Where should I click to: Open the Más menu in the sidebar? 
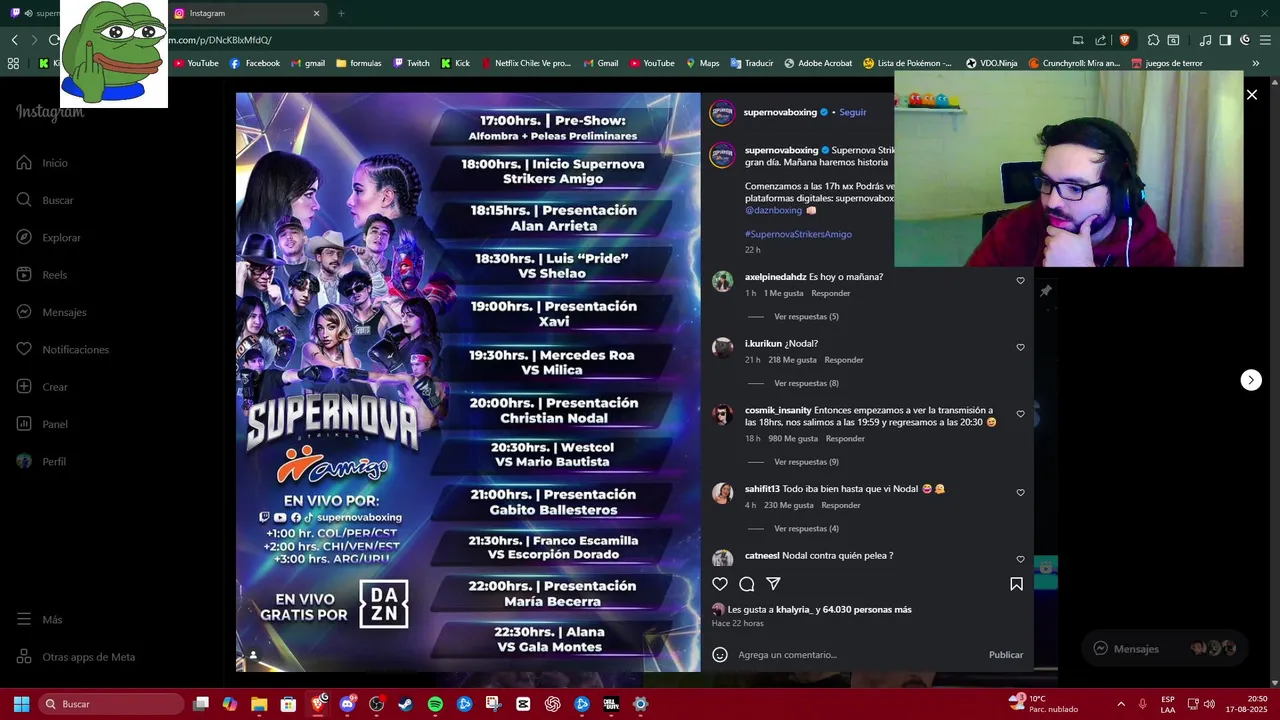click(39, 620)
